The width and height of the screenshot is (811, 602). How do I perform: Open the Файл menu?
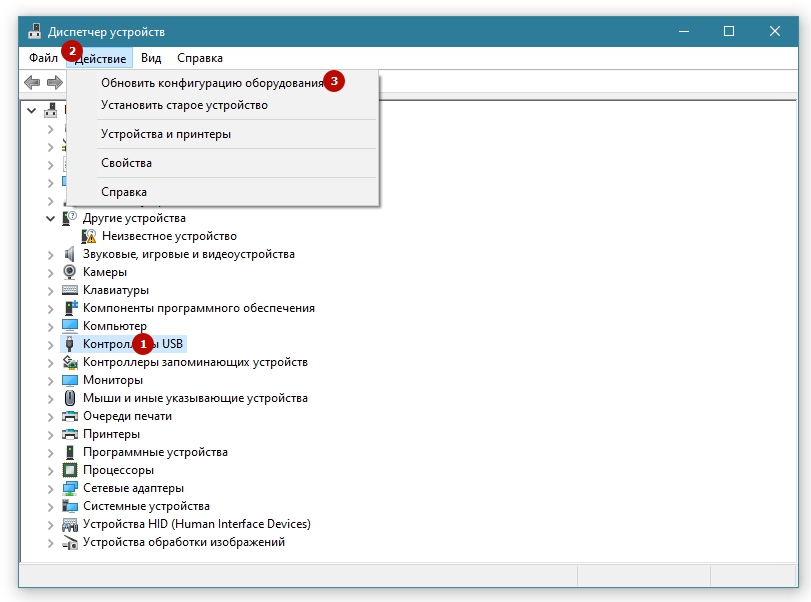(x=43, y=58)
